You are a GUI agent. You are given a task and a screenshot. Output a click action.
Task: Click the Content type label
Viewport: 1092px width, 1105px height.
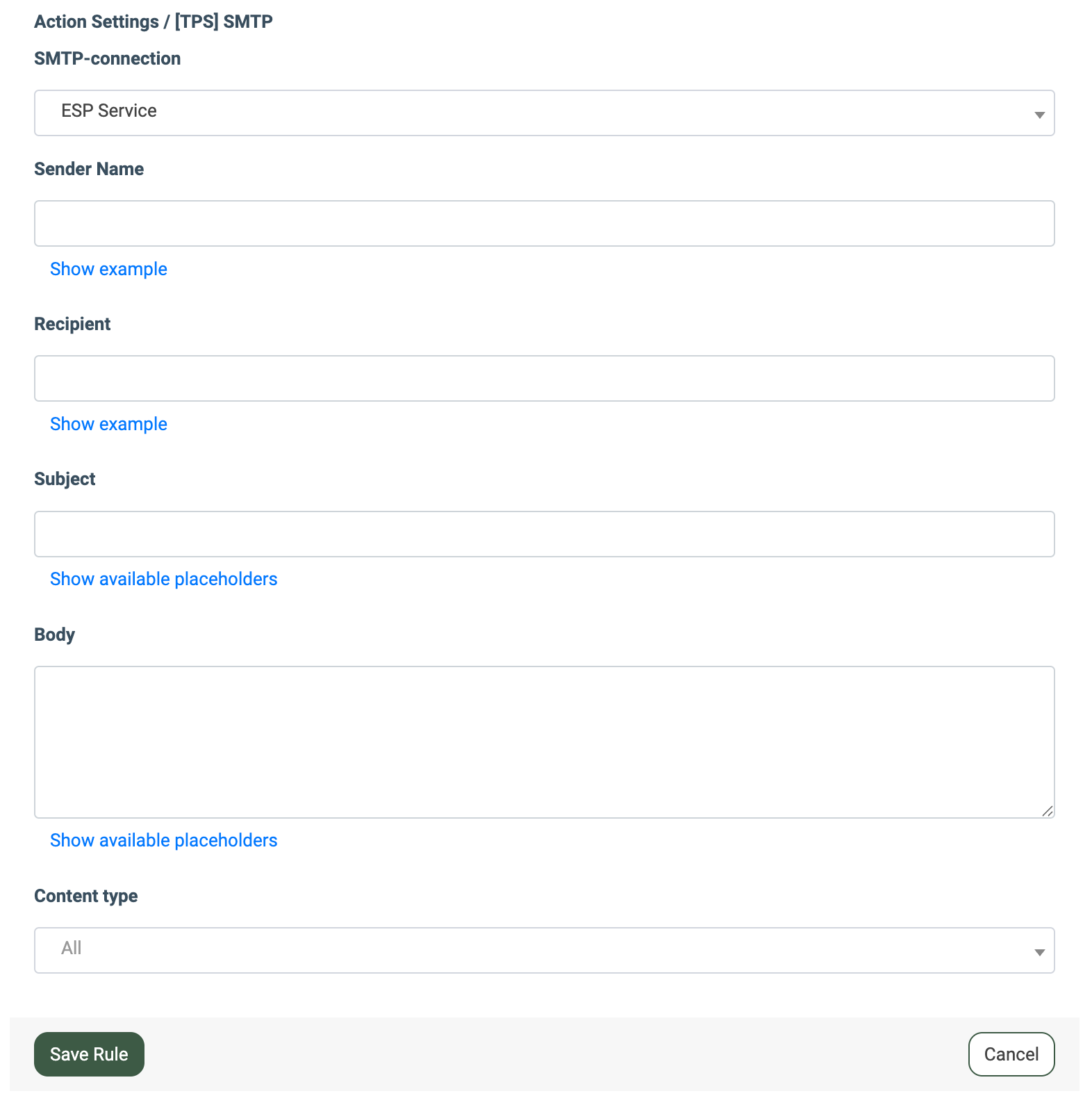tap(85, 896)
